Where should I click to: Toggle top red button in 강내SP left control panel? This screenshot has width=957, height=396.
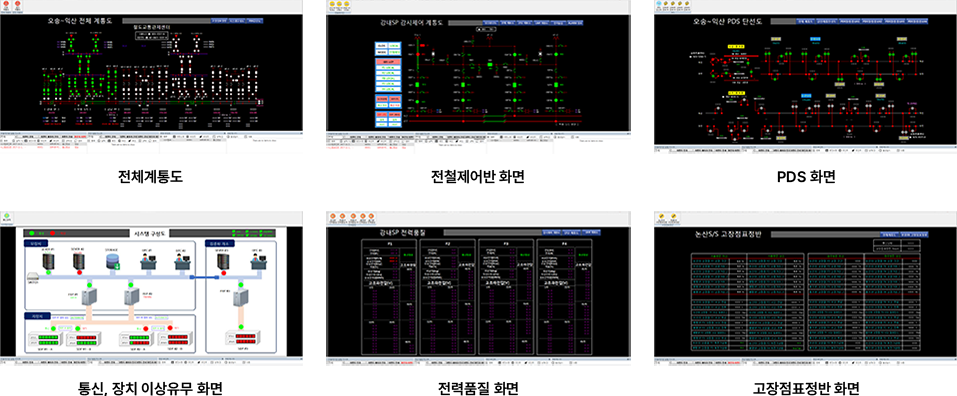[388, 62]
